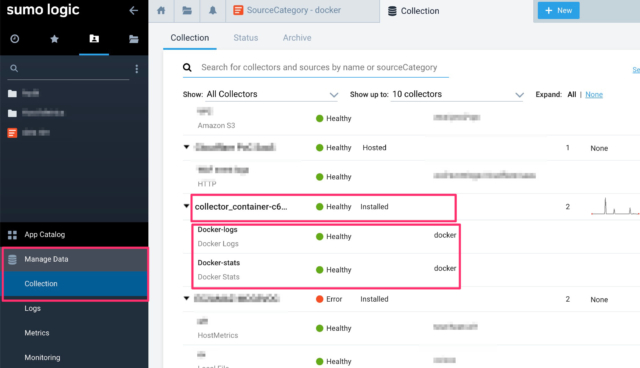Open the sidebar kebab options menu

point(136,69)
